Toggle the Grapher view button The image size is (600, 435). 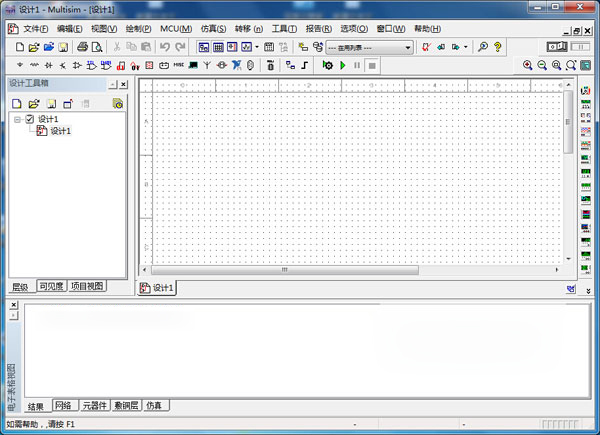[x=246, y=47]
